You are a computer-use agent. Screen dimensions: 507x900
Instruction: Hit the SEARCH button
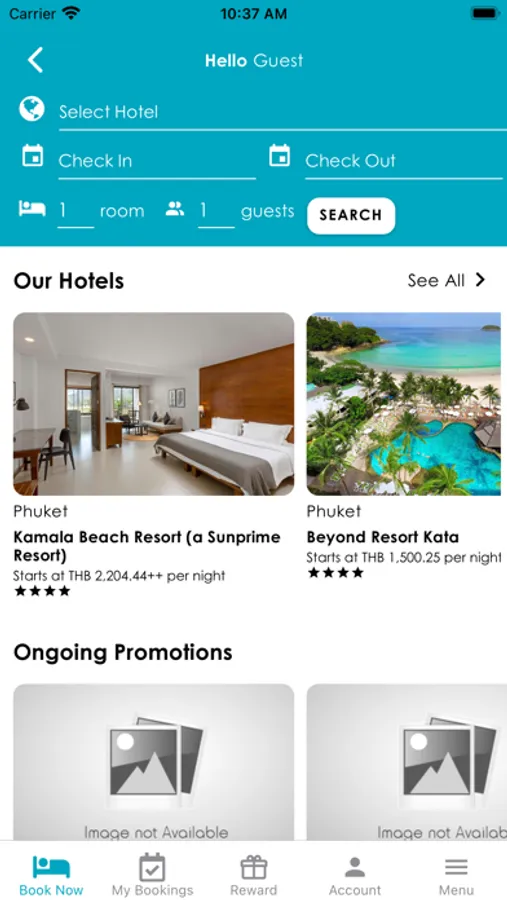[351, 215]
